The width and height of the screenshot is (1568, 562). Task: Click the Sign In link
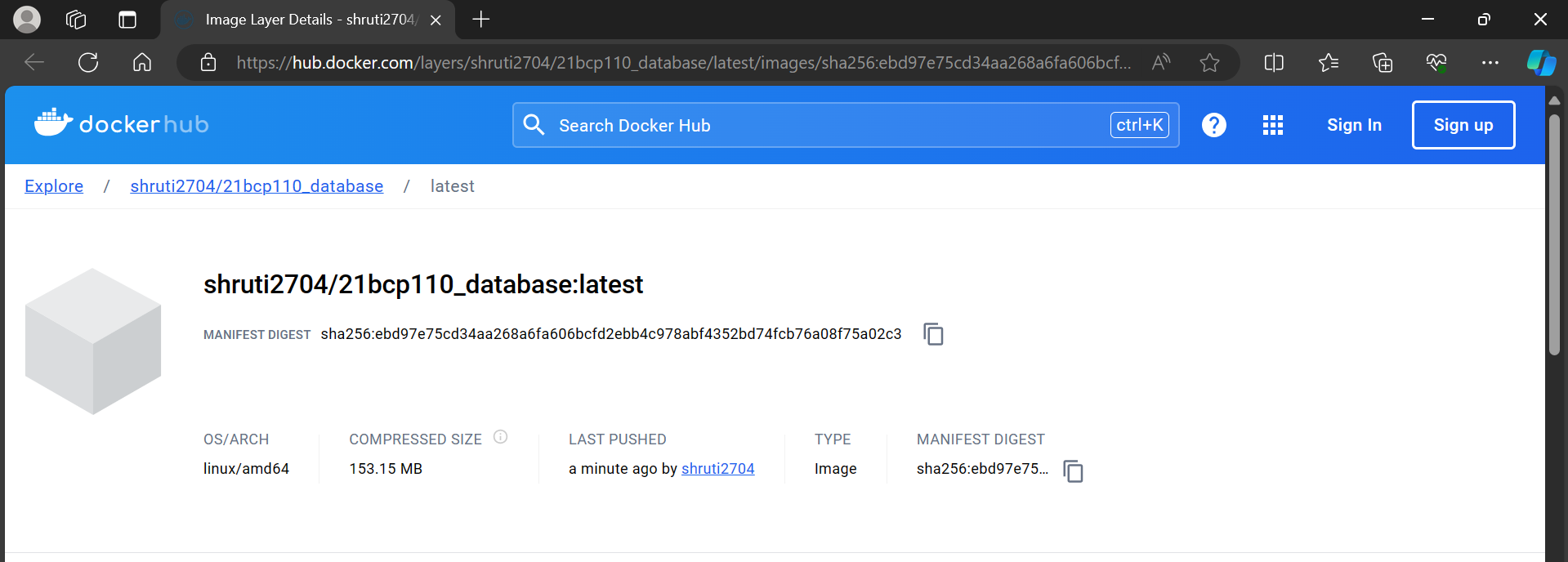[1354, 125]
